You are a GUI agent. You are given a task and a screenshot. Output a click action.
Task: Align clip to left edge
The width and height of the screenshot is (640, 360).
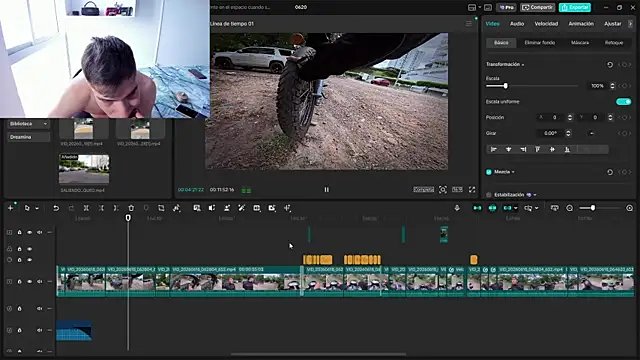494,150
